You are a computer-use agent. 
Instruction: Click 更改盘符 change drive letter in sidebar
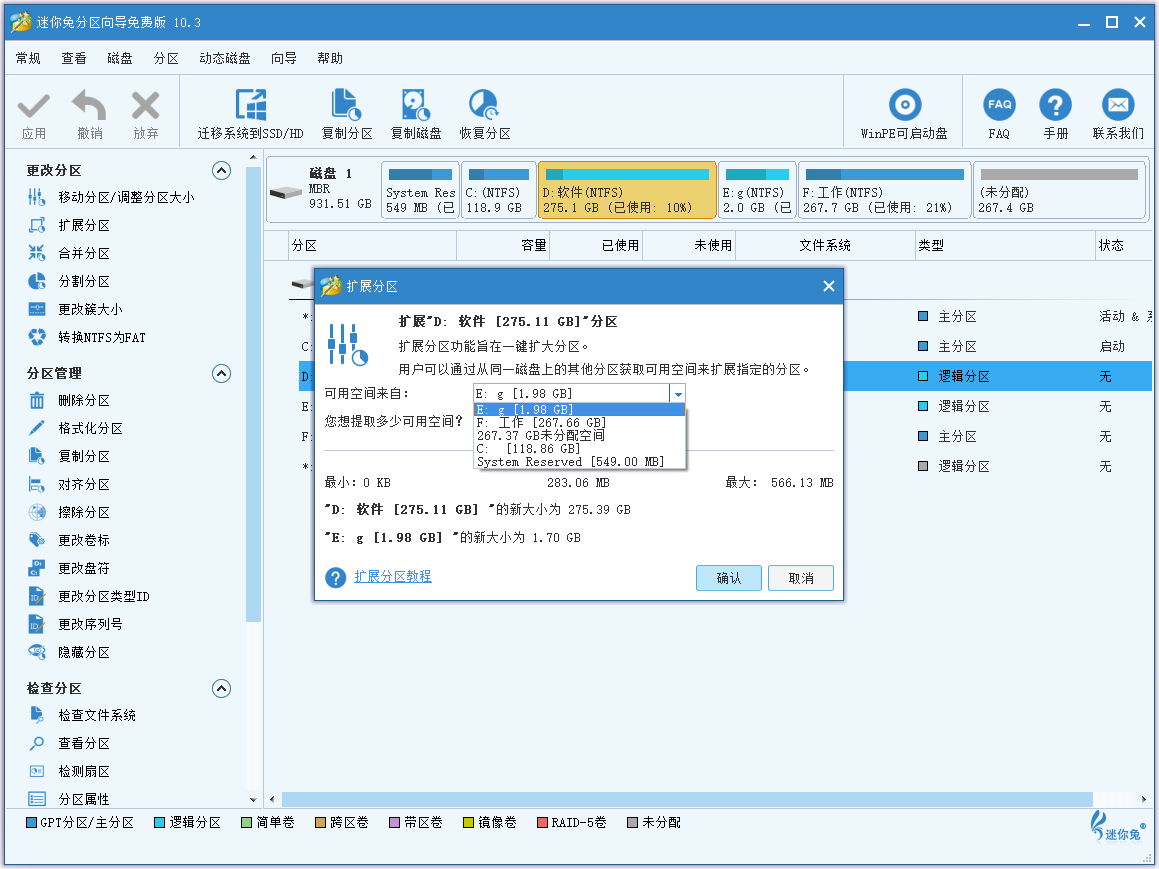[69, 568]
